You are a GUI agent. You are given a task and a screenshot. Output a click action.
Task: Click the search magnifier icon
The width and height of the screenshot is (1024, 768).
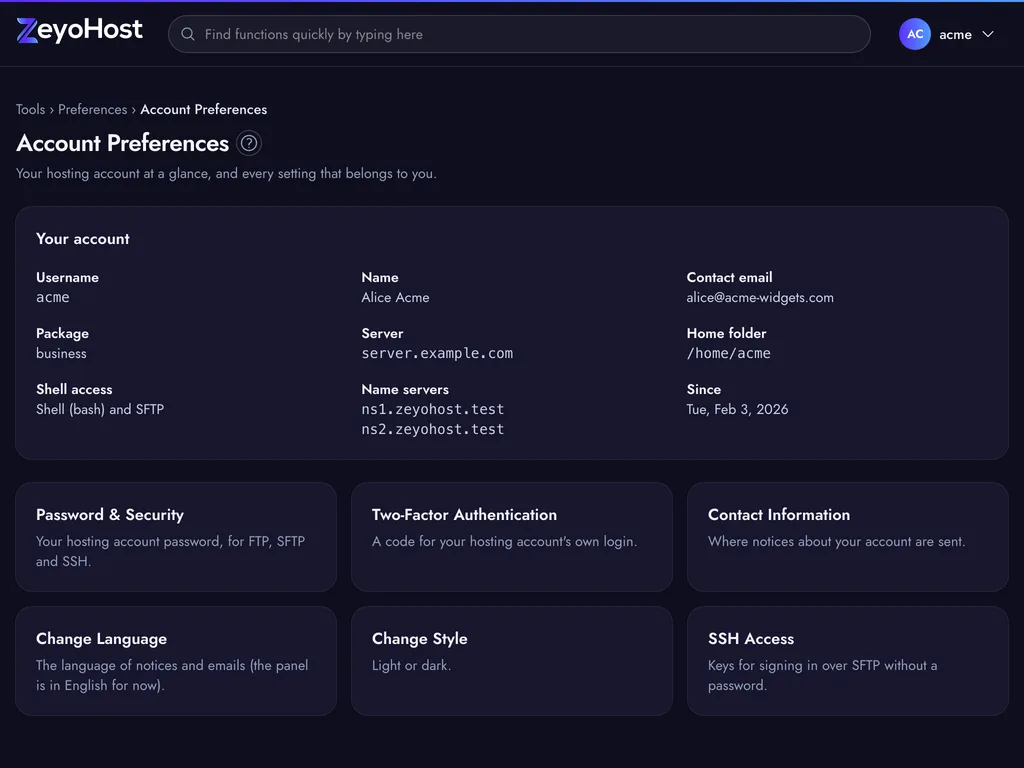coord(187,34)
